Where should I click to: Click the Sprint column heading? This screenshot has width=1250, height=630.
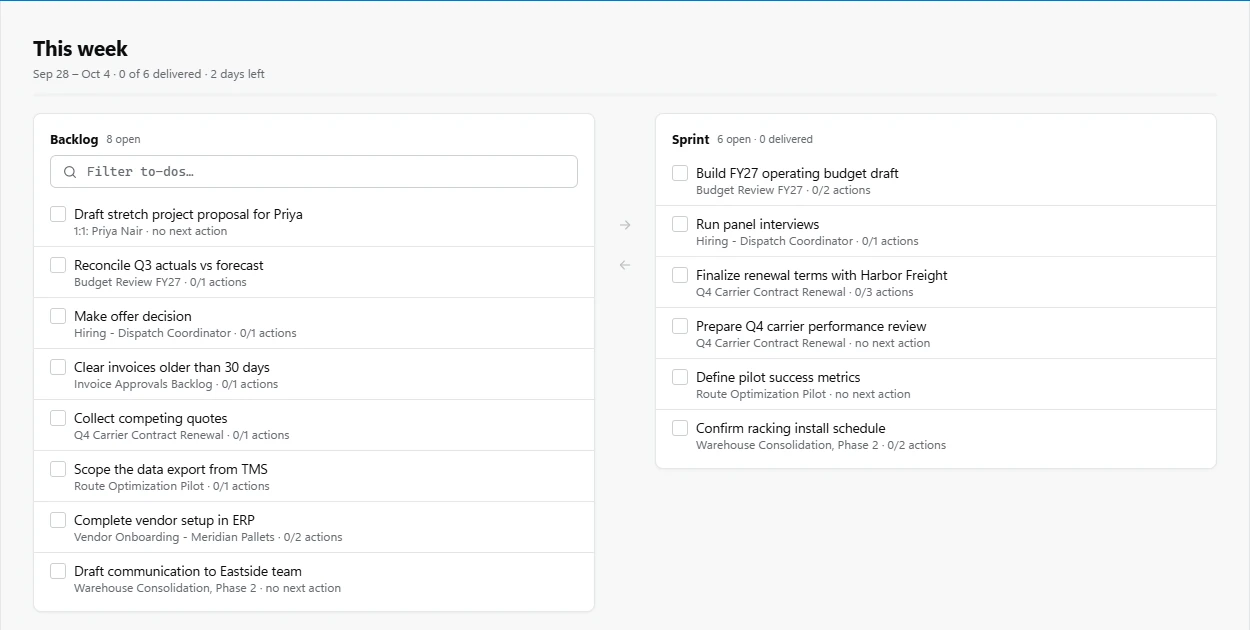[691, 139]
